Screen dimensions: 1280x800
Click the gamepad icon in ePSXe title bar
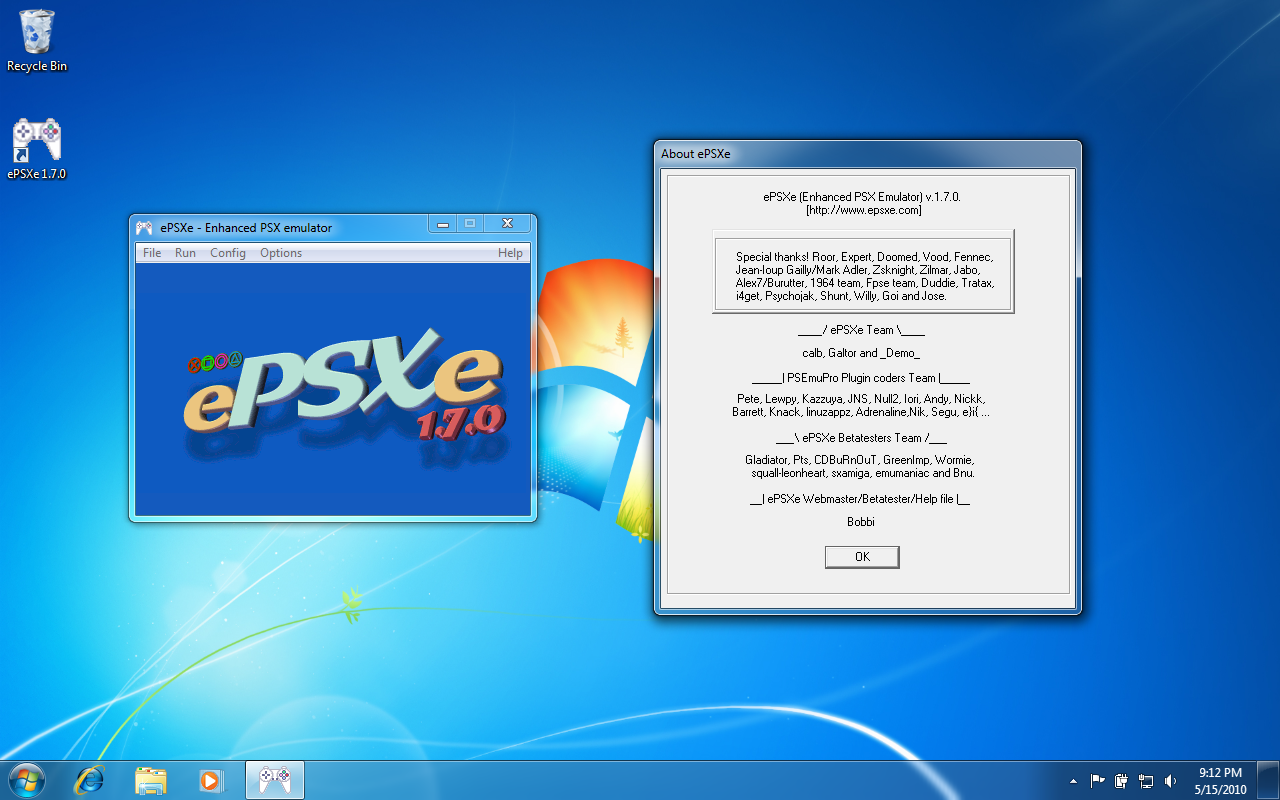pos(145,227)
